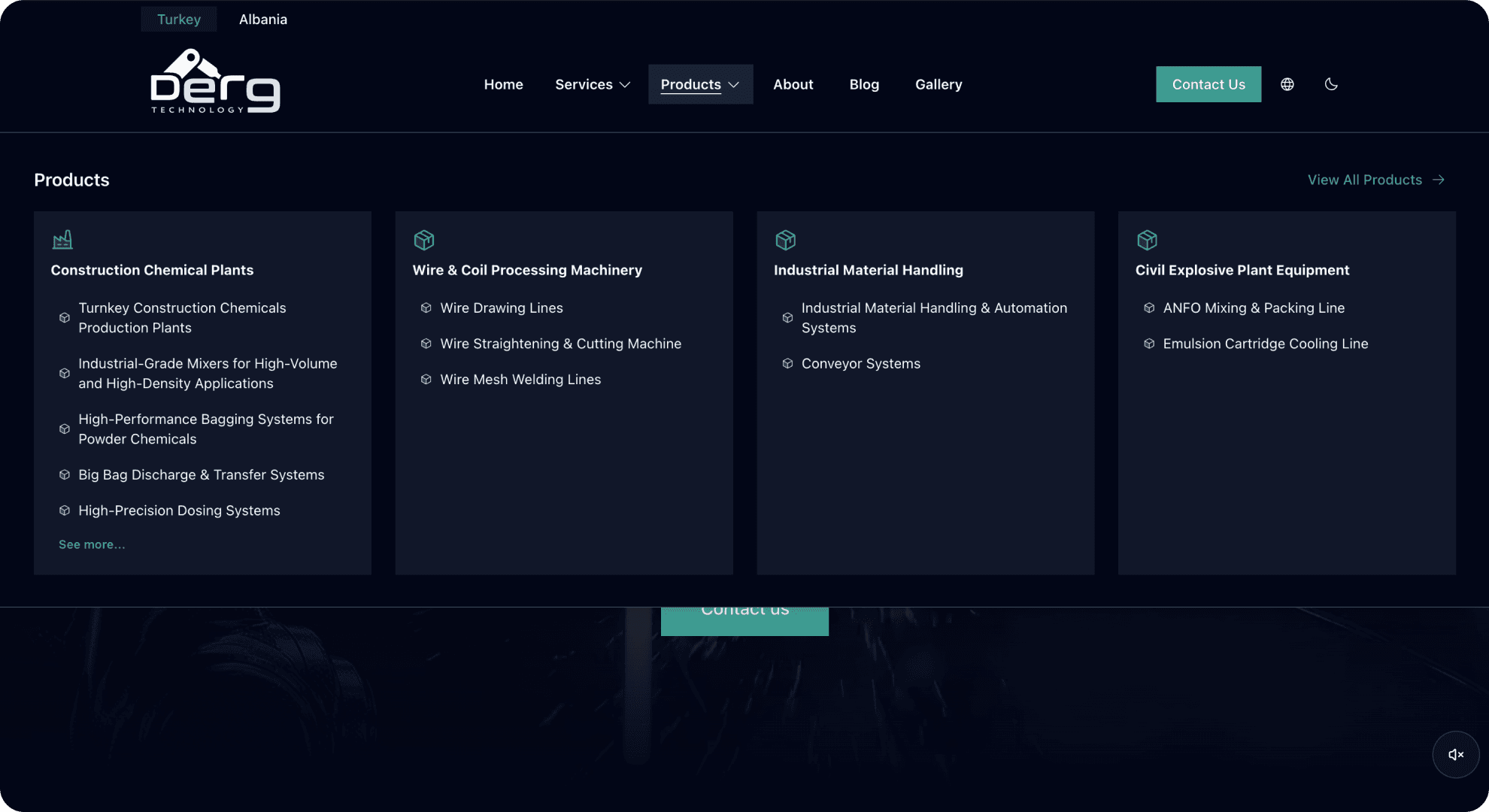The image size is (1489, 812).
Task: Click See more under Construction Chemical Plants
Action: (x=92, y=544)
